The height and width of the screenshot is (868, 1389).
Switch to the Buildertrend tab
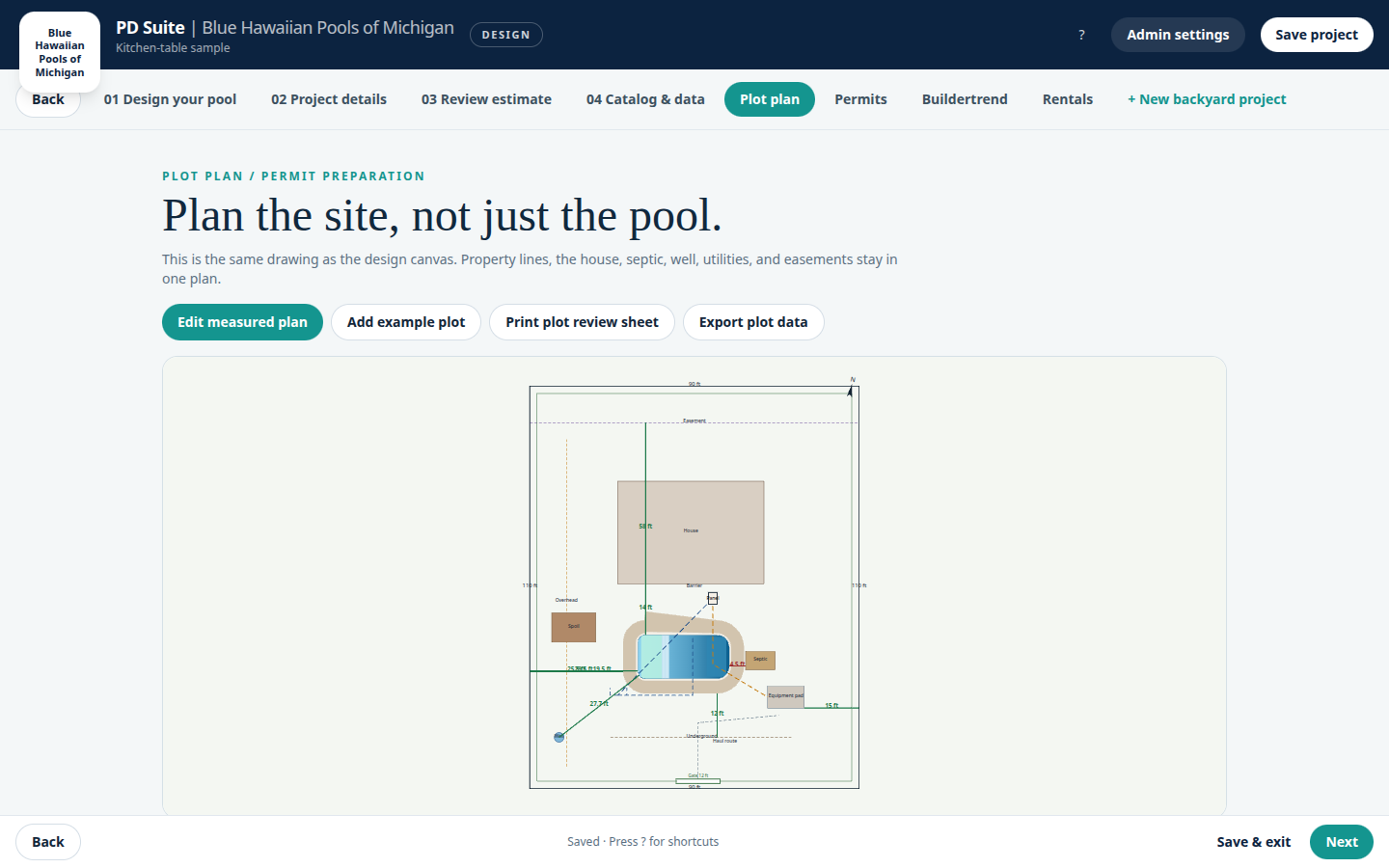[x=965, y=99]
